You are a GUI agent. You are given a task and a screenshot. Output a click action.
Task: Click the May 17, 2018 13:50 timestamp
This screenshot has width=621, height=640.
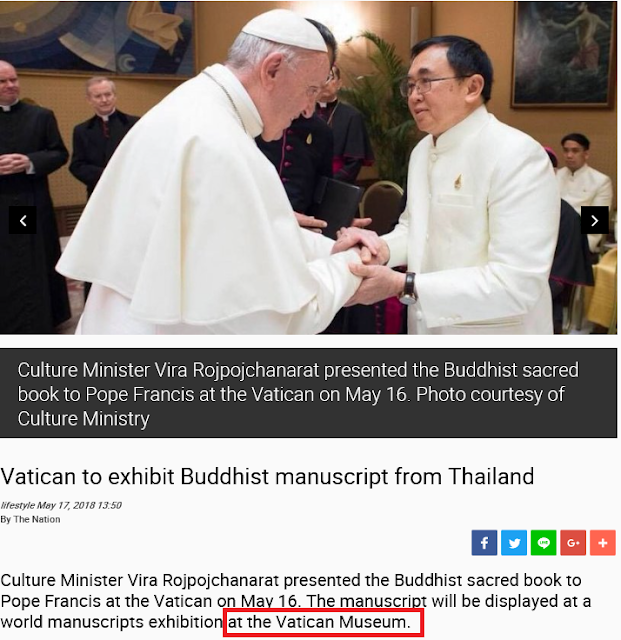(x=79, y=505)
